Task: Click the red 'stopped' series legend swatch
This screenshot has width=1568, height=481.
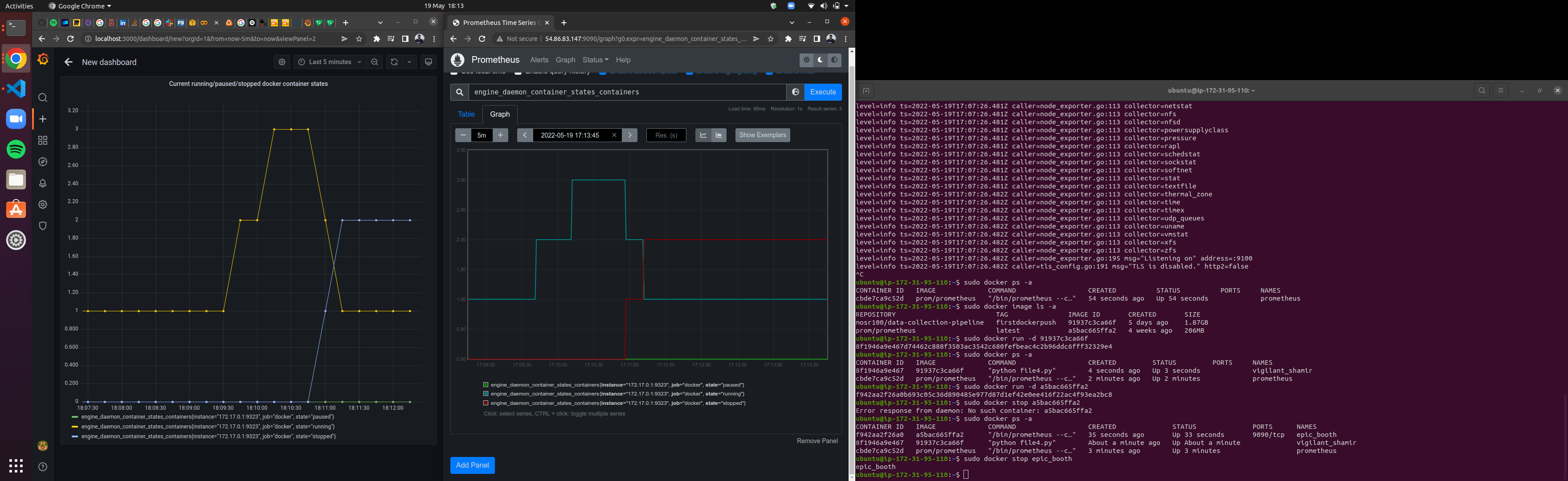Action: pyautogui.click(x=485, y=403)
